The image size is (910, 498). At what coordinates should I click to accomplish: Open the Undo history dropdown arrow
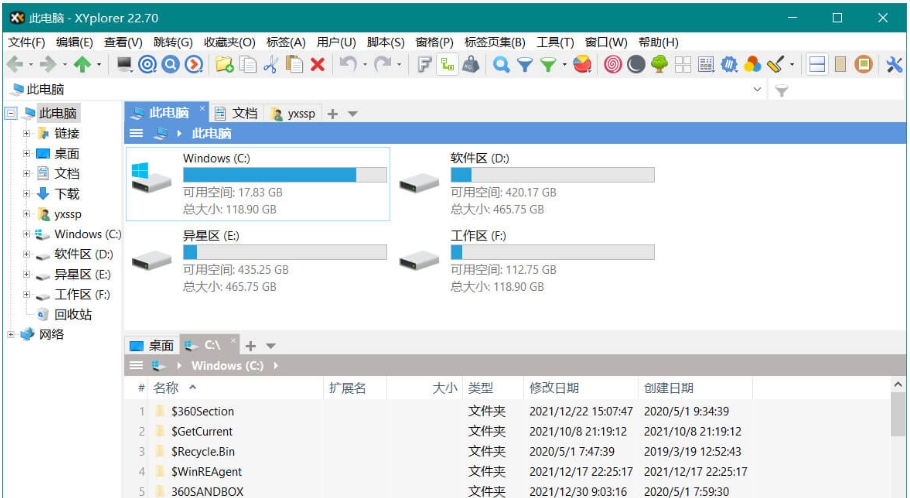(x=365, y=64)
